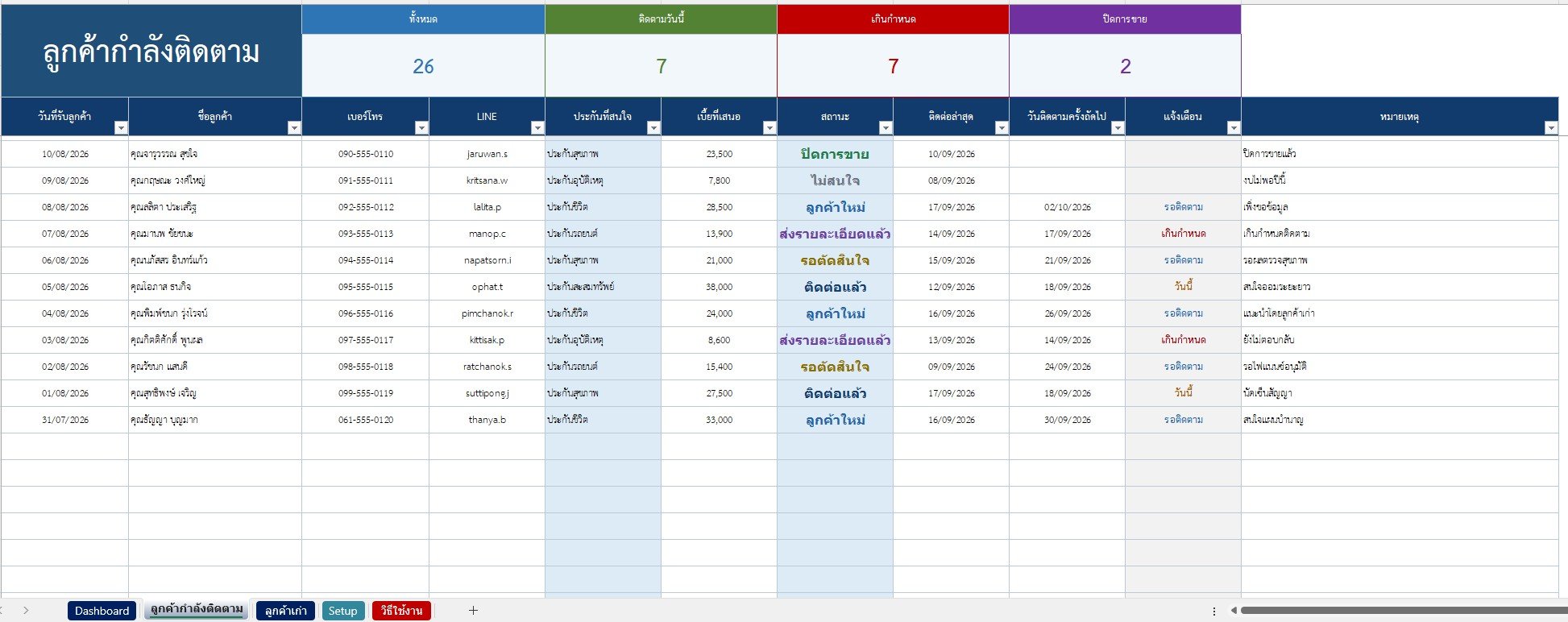
Task: Click the horizontal scrollbar thumb
Action: pyautogui.click(x=1404, y=611)
